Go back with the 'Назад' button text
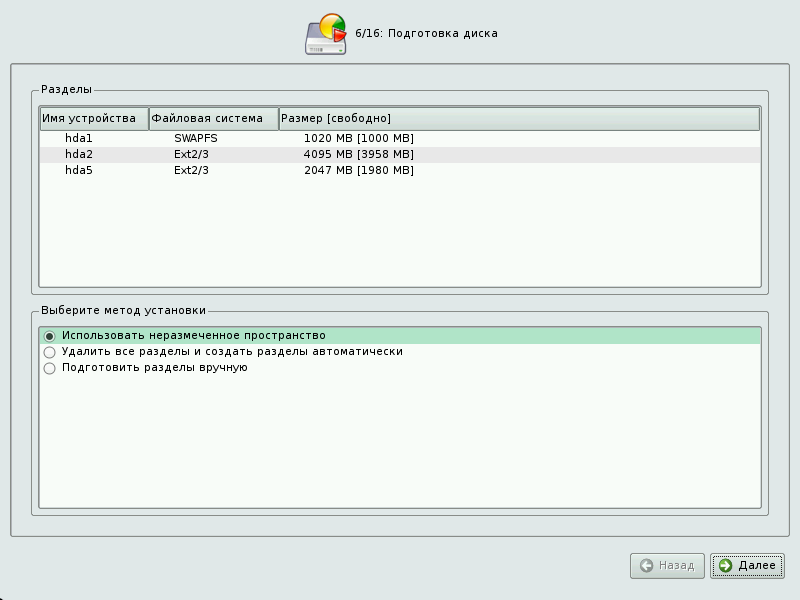 676,566
